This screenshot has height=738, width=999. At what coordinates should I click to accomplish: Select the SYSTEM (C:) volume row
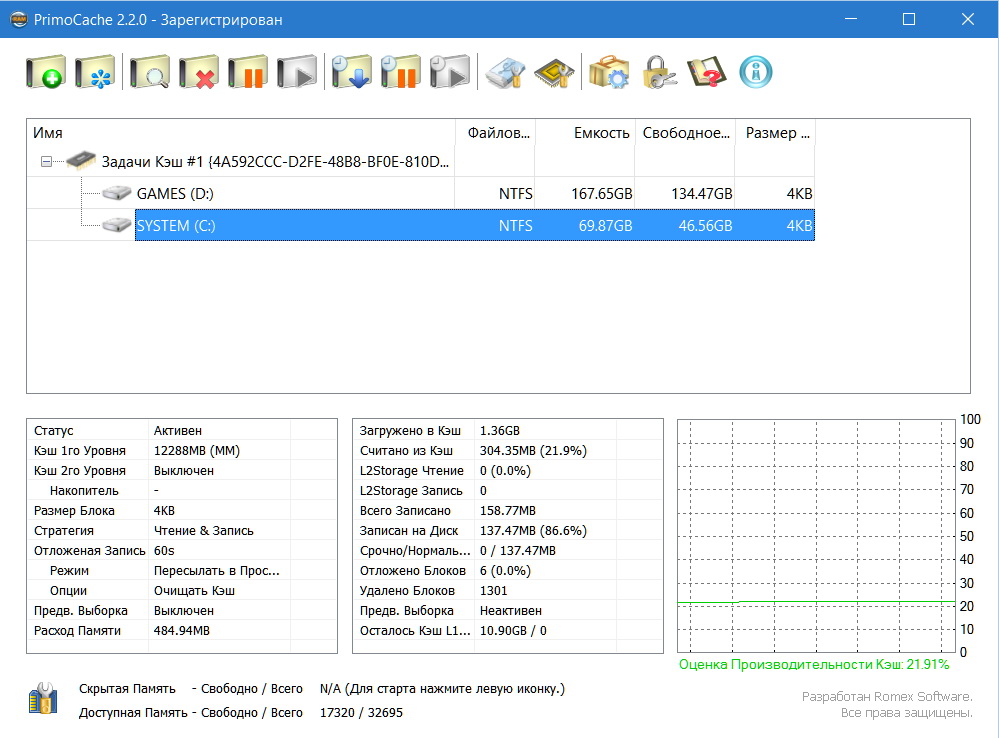(475, 226)
